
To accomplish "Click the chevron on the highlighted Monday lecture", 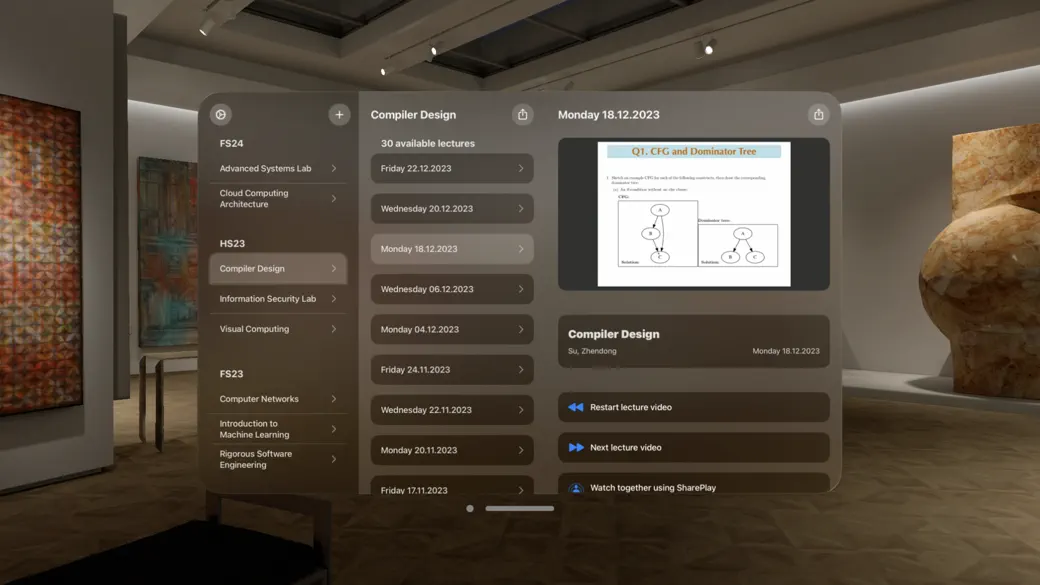I will (x=521, y=248).
